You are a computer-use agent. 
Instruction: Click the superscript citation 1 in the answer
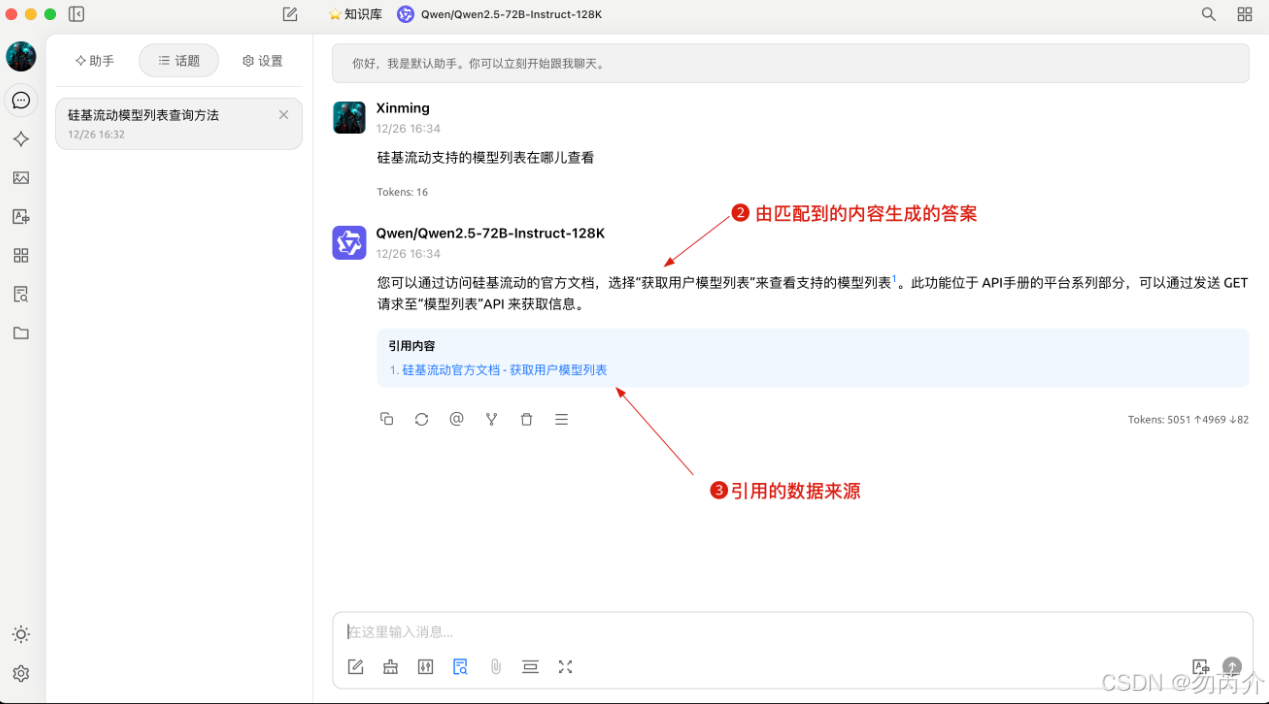coord(894,279)
